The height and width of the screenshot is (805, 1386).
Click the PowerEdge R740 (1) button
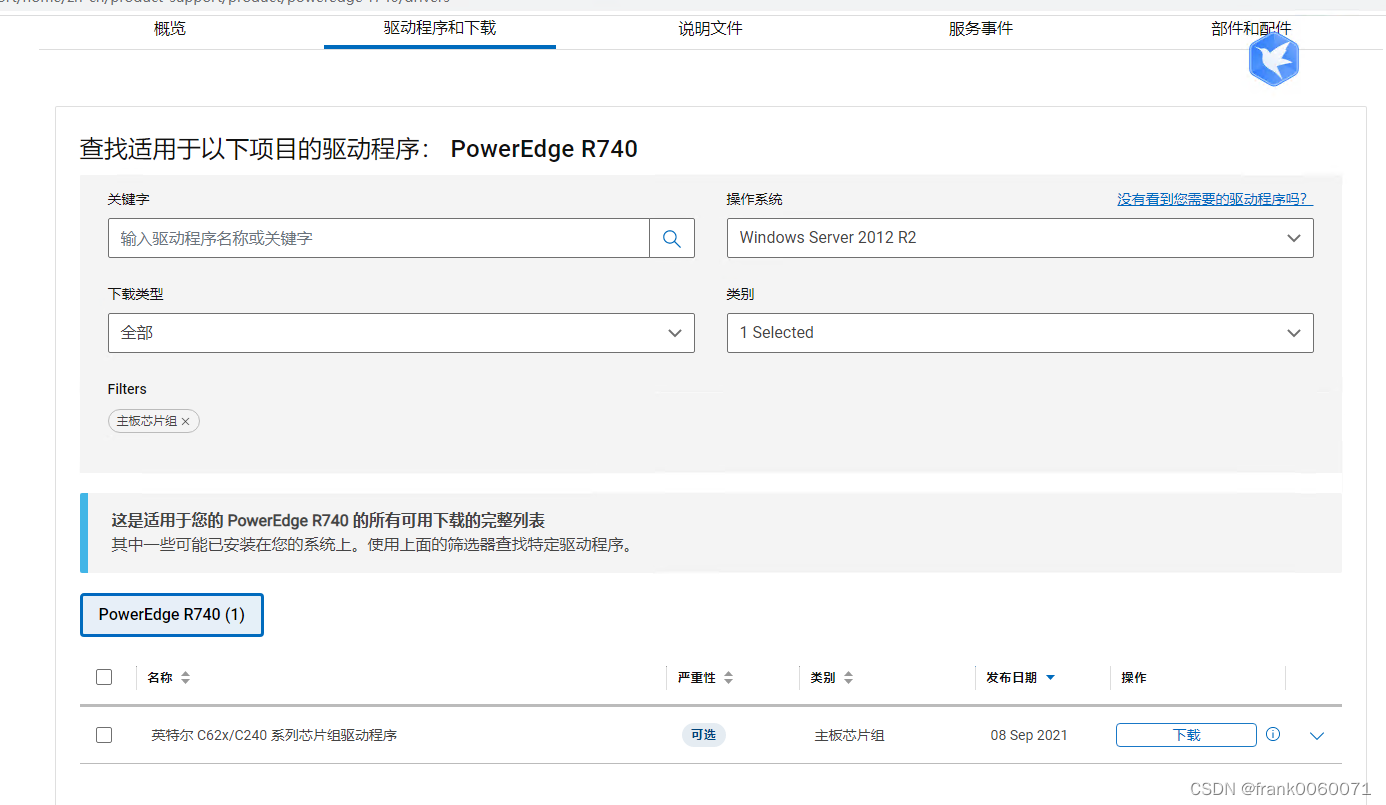click(x=172, y=615)
